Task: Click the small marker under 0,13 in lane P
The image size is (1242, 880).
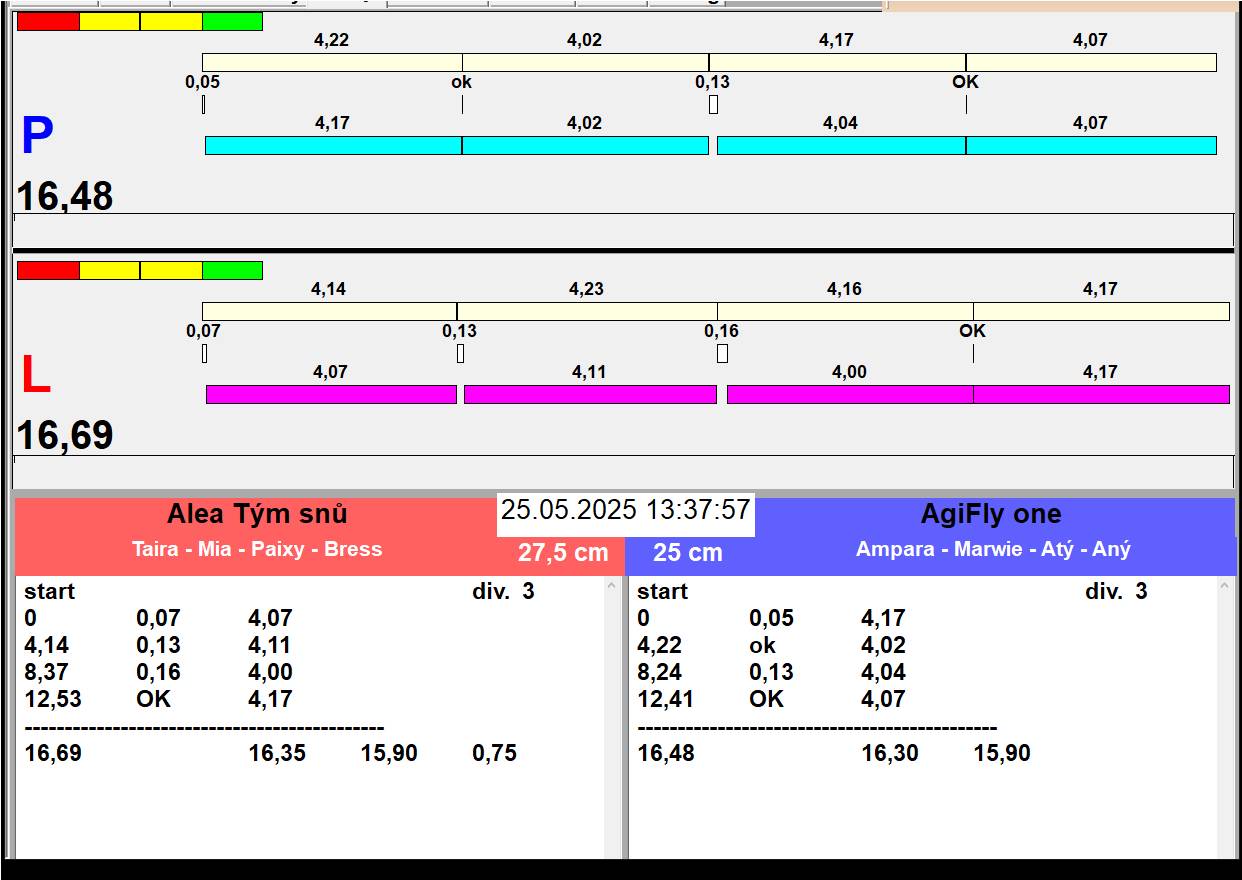Action: coord(713,104)
